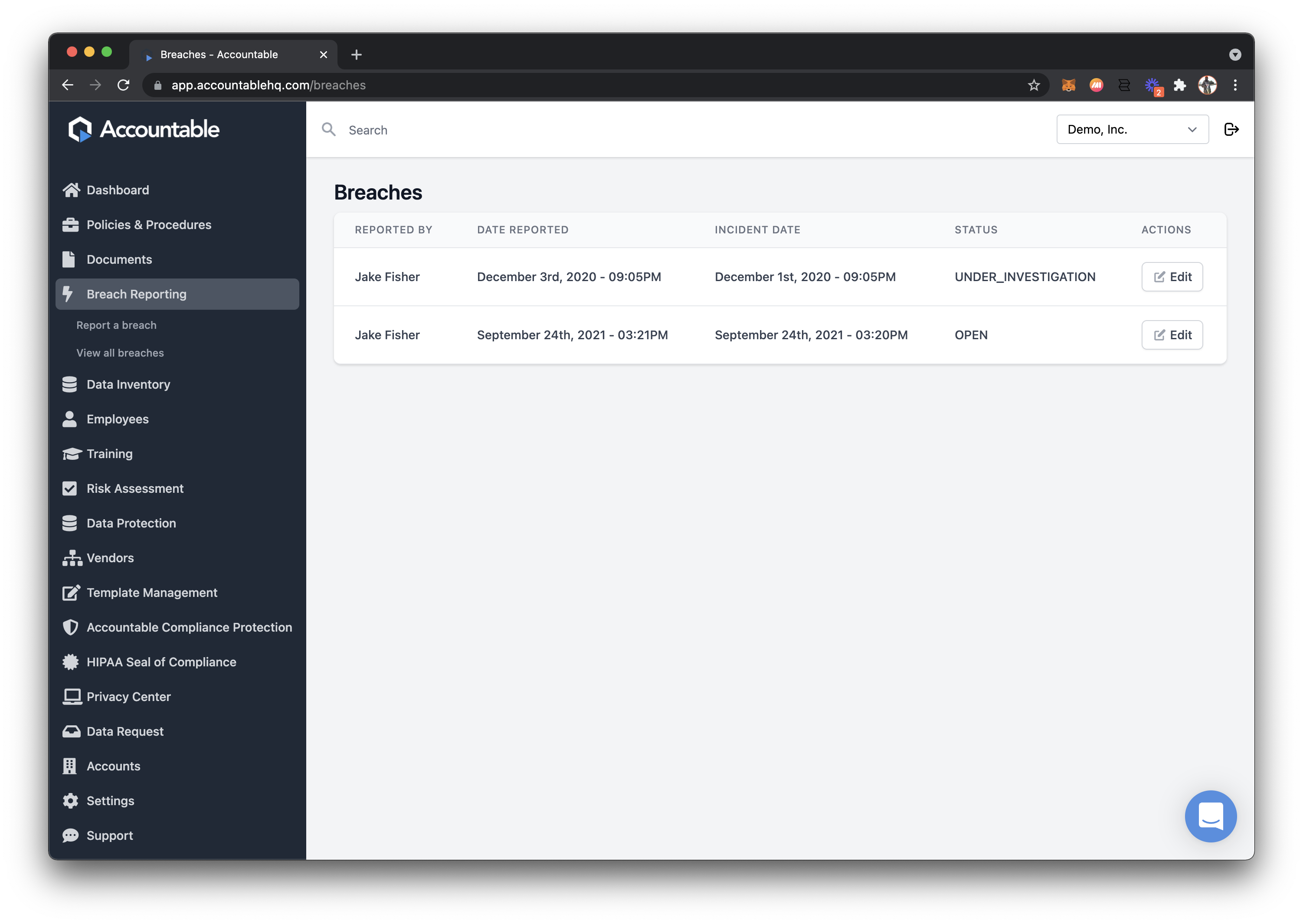This screenshot has width=1303, height=924.
Task: Open the Demo, Inc. account dropdown
Action: click(x=1132, y=130)
